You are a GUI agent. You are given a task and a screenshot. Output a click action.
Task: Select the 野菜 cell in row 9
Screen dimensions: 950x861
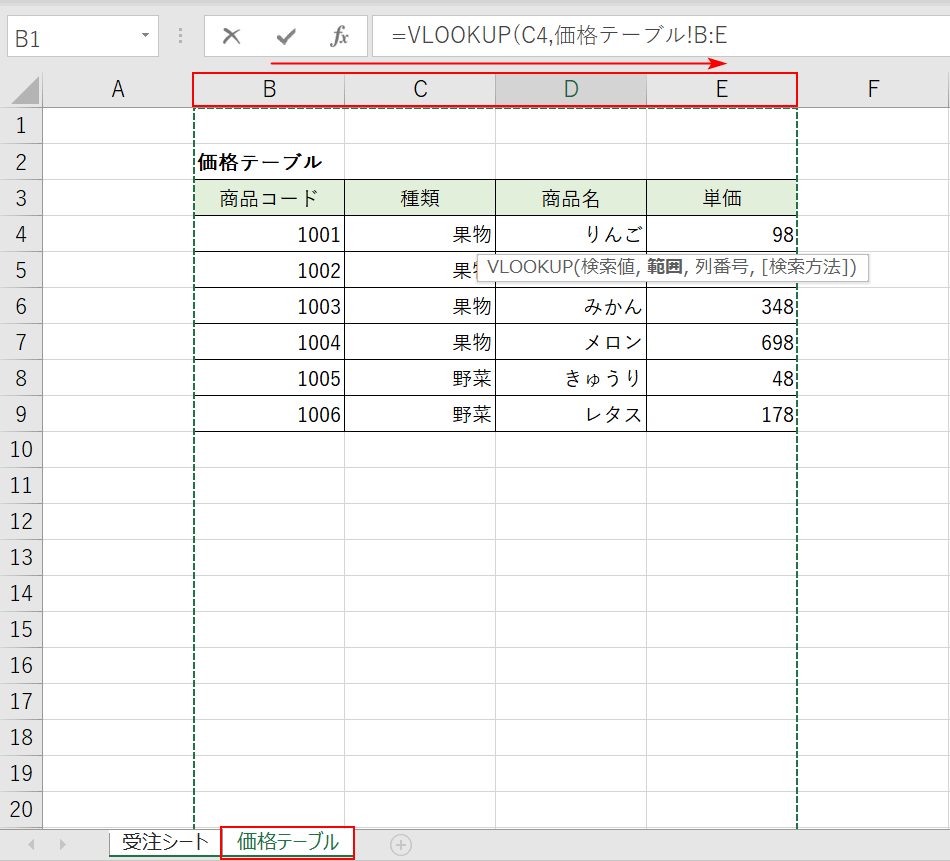(420, 414)
